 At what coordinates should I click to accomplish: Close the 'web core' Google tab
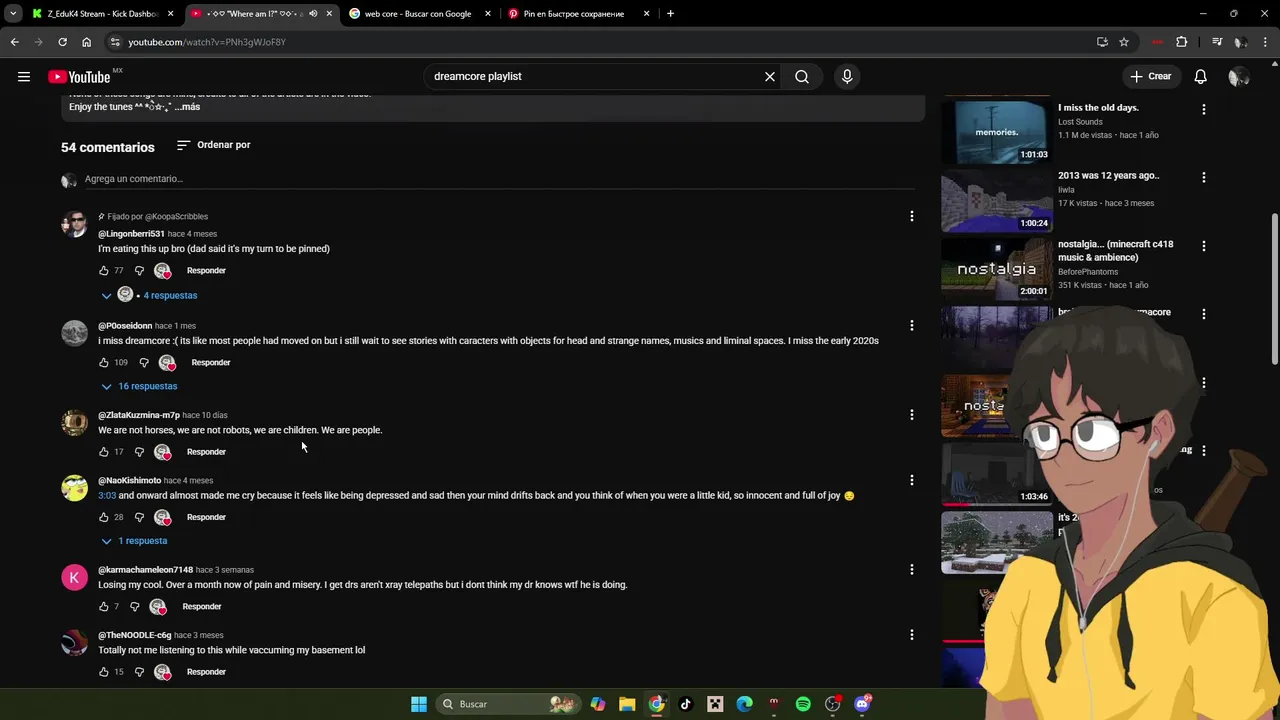tap(488, 14)
